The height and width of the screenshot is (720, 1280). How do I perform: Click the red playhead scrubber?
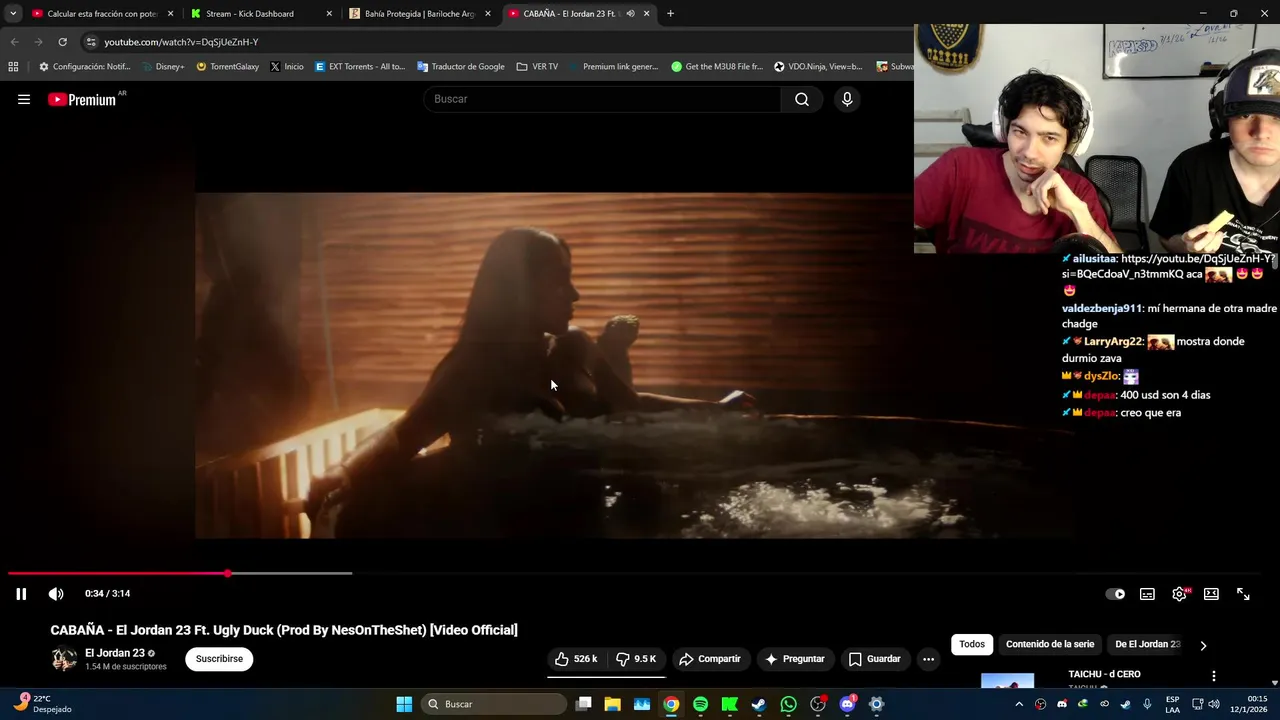pos(228,573)
